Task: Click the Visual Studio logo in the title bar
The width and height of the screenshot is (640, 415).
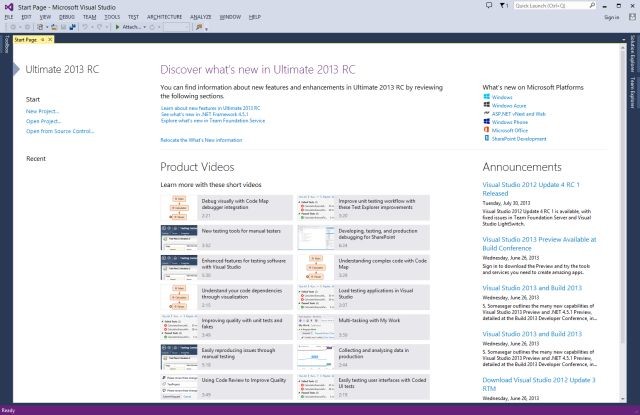Action: pyautogui.click(x=9, y=7)
